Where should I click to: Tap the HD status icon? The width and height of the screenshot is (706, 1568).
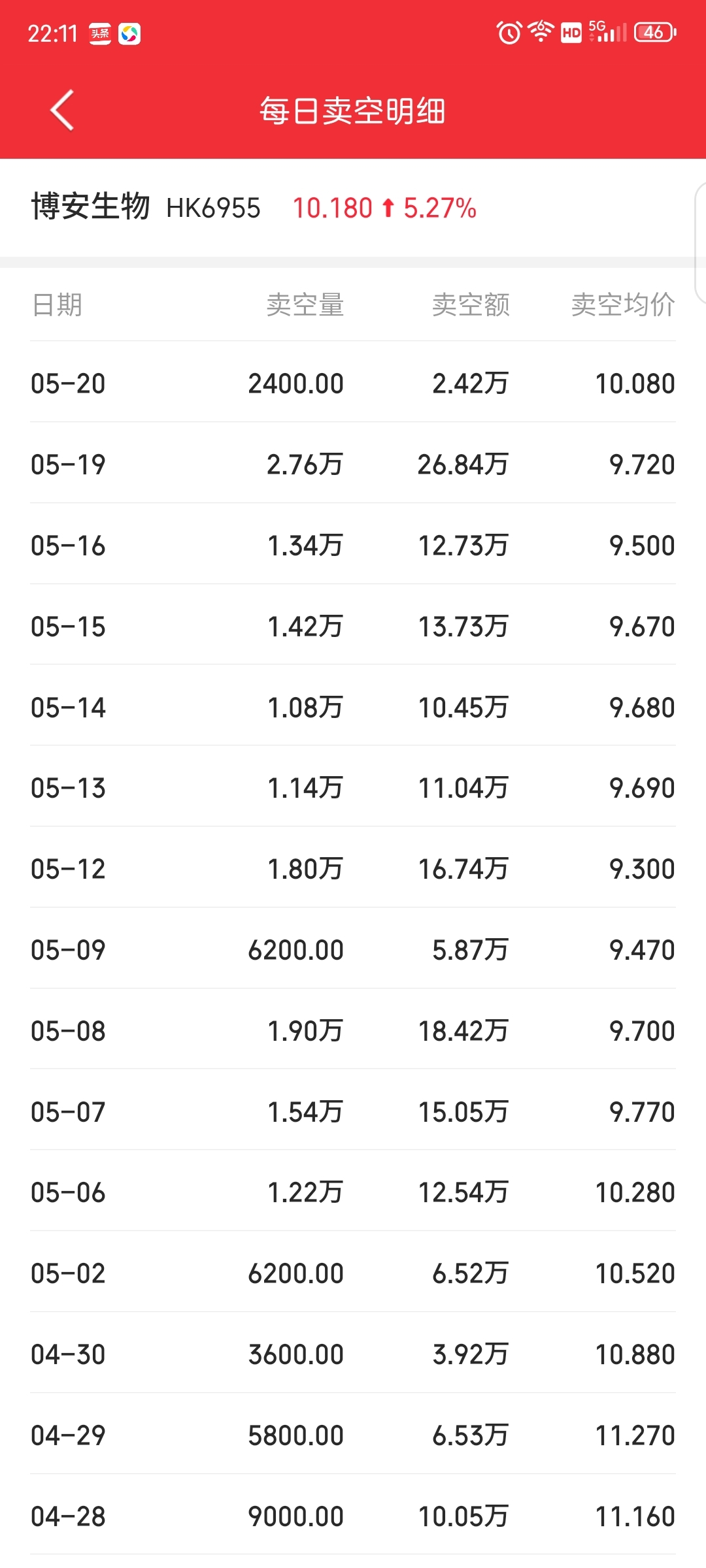[571, 33]
